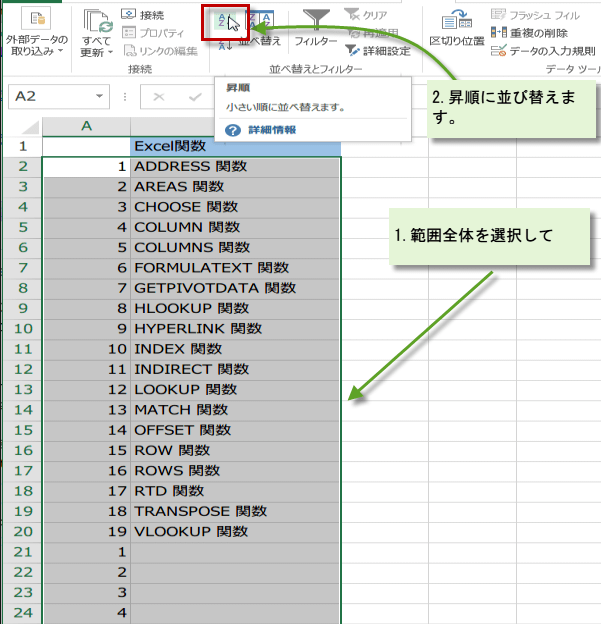The width and height of the screenshot is (601, 624).
Task: Click cell RTD 関数
Action: pyautogui.click(x=235, y=491)
